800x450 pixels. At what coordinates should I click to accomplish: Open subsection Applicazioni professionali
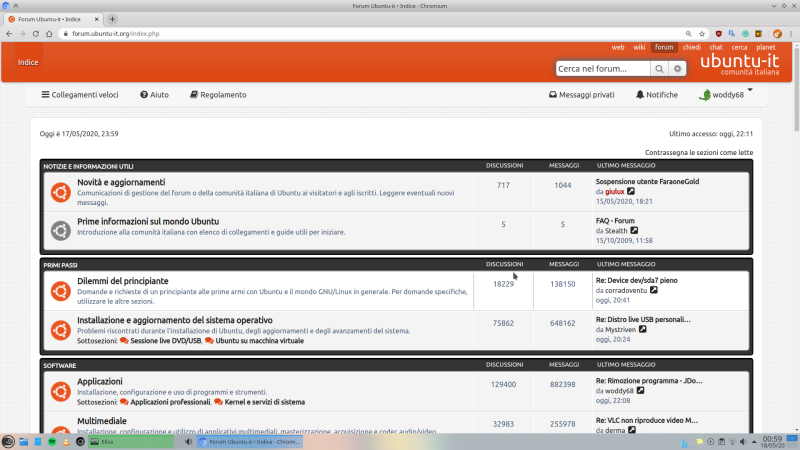pos(170,402)
